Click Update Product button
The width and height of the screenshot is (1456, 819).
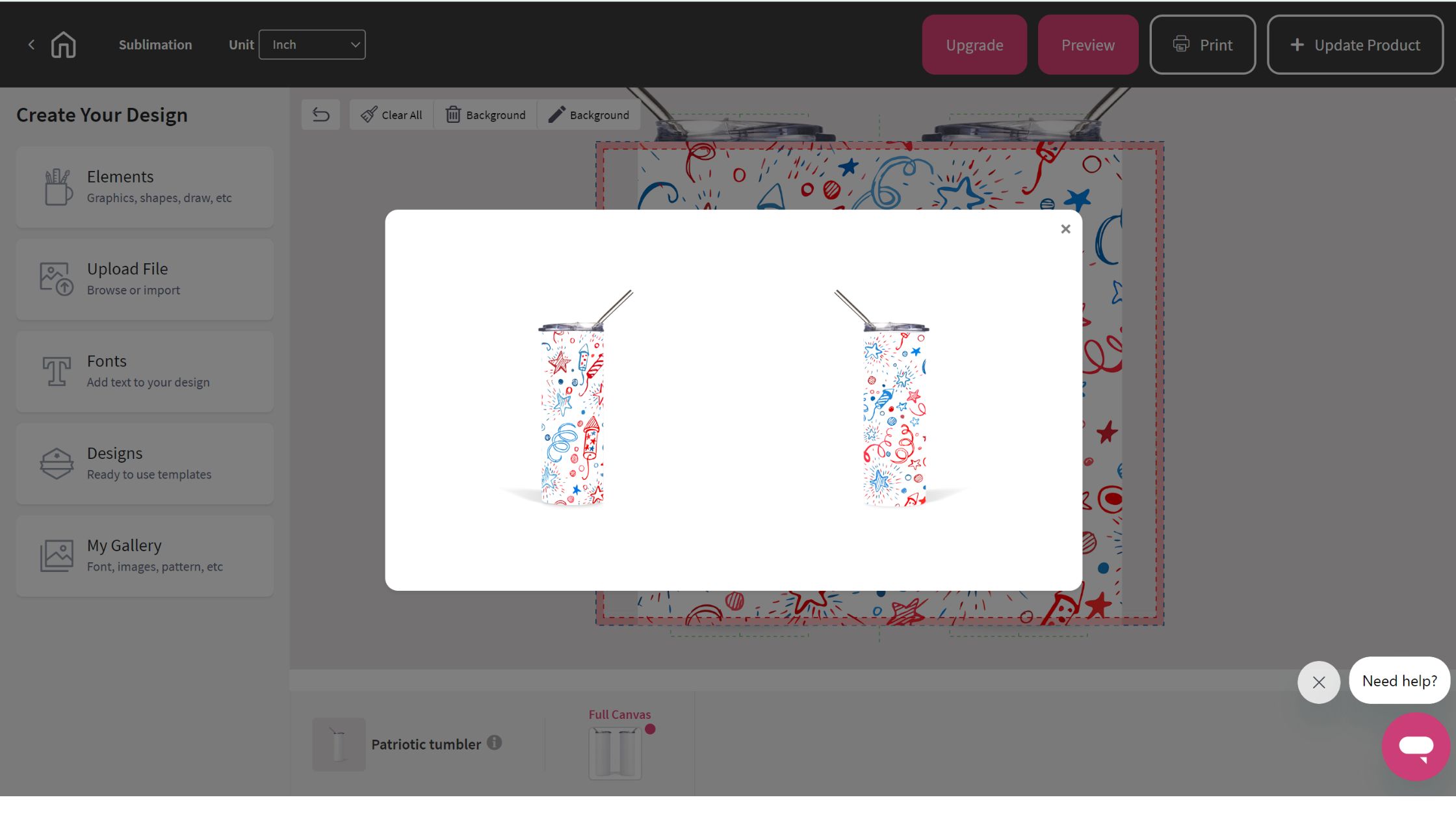1355,45
